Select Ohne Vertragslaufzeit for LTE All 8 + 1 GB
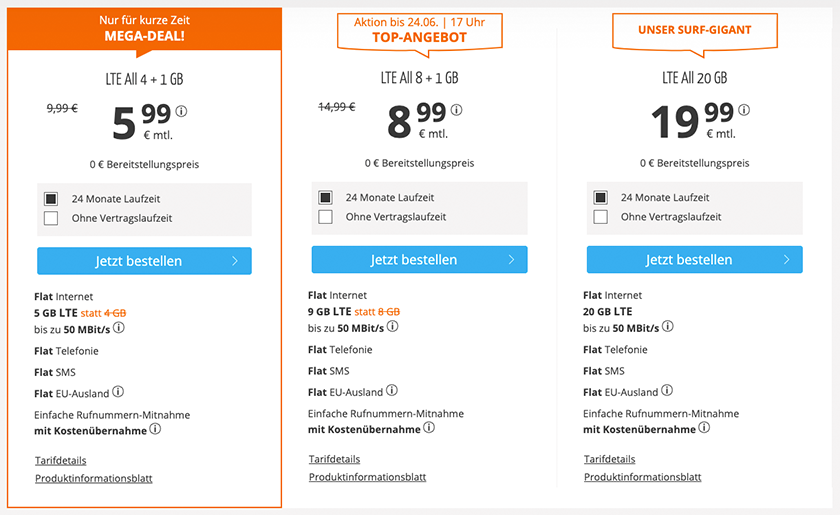The width and height of the screenshot is (840, 515). pos(325,216)
